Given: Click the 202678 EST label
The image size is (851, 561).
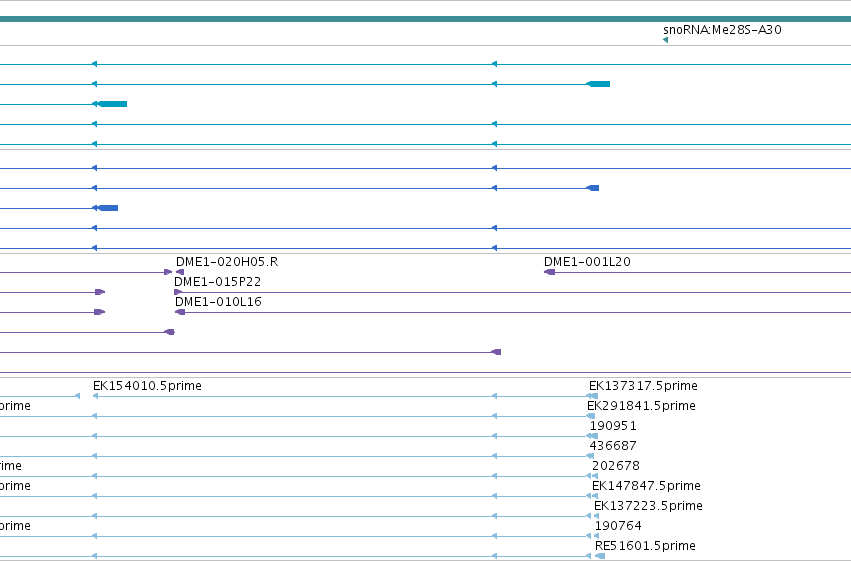Looking at the screenshot, I should click(616, 466).
